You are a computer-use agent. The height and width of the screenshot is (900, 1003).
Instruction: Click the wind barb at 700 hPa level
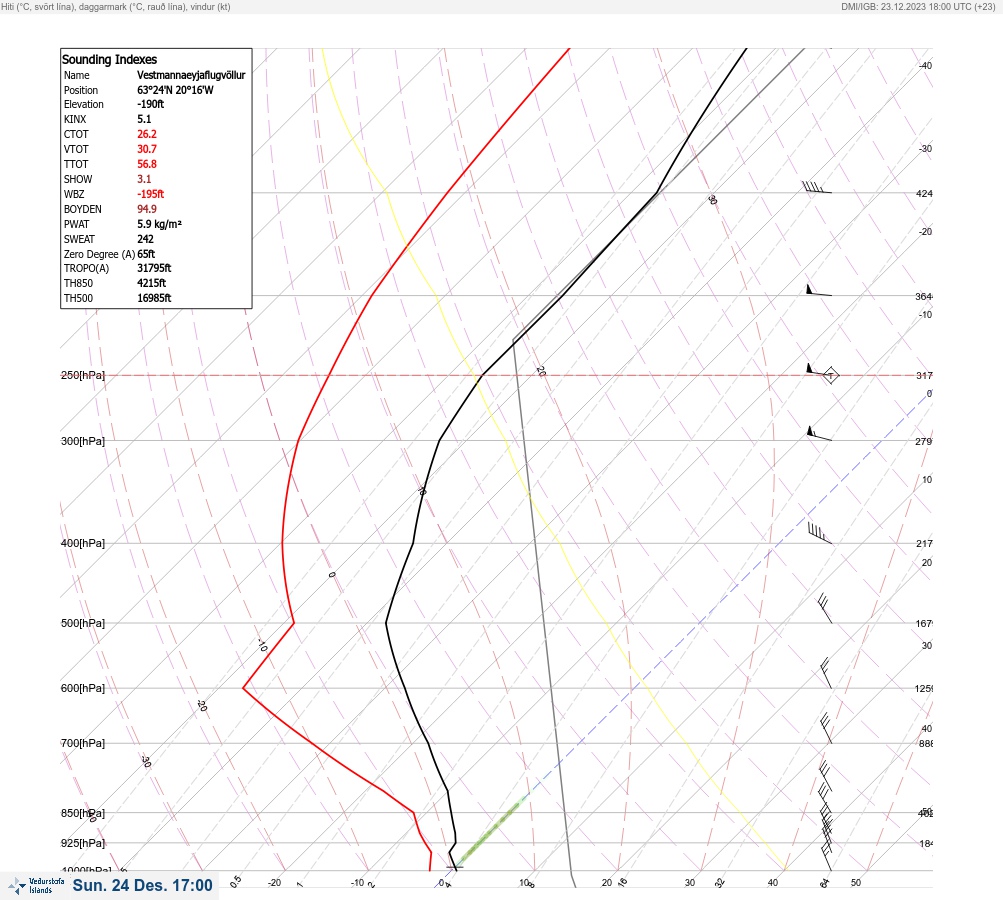click(826, 729)
